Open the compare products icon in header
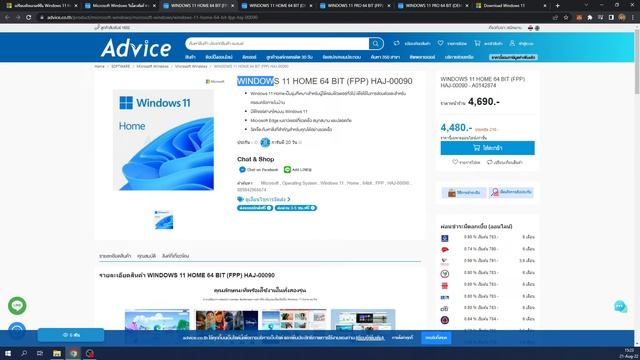 pyautogui.click(x=396, y=43)
